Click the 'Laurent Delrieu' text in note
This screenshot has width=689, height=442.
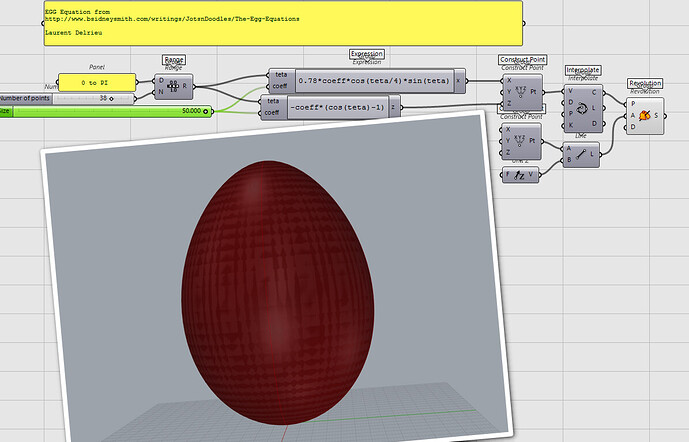[73, 33]
